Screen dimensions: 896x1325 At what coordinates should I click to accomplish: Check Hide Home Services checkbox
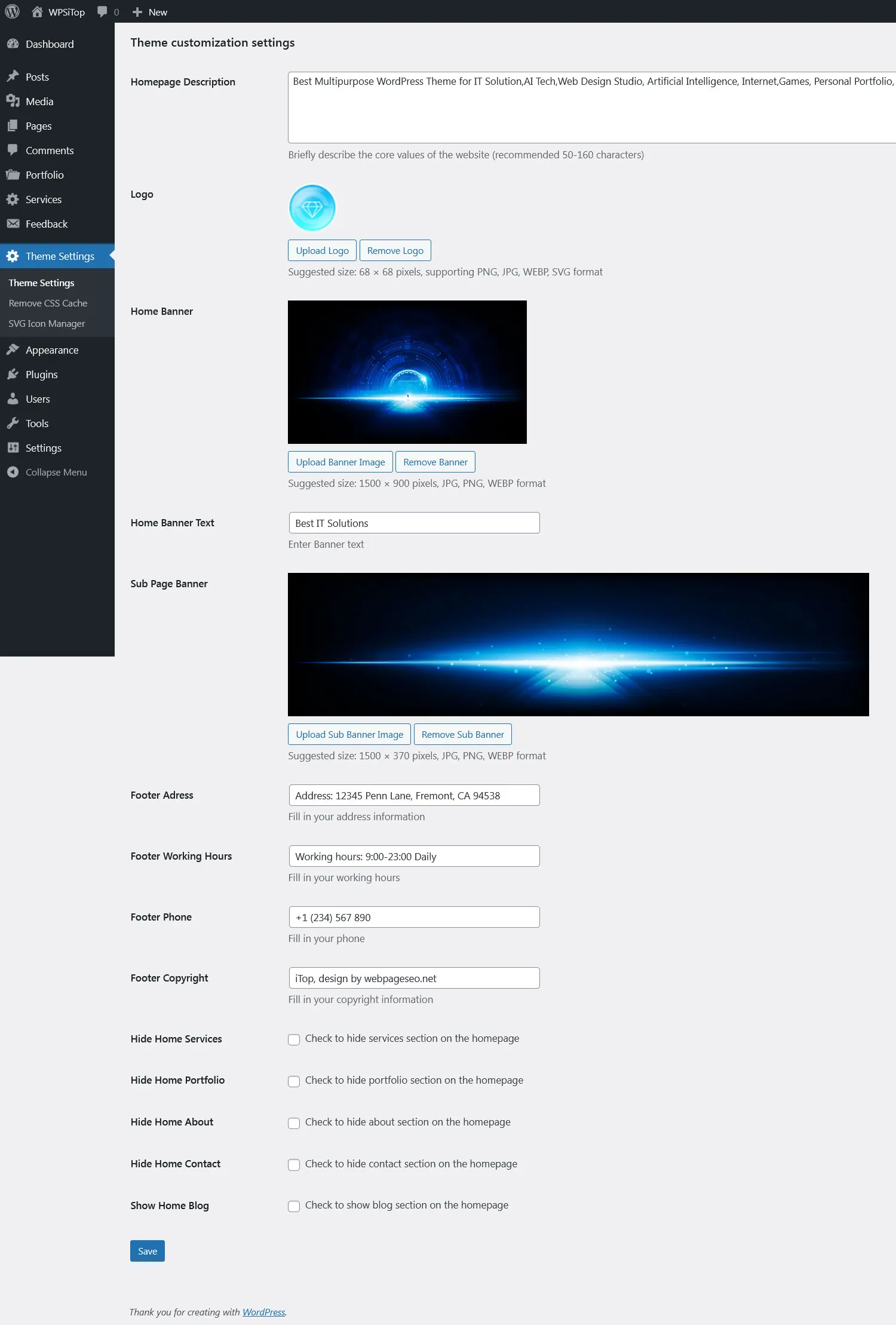click(x=294, y=1039)
